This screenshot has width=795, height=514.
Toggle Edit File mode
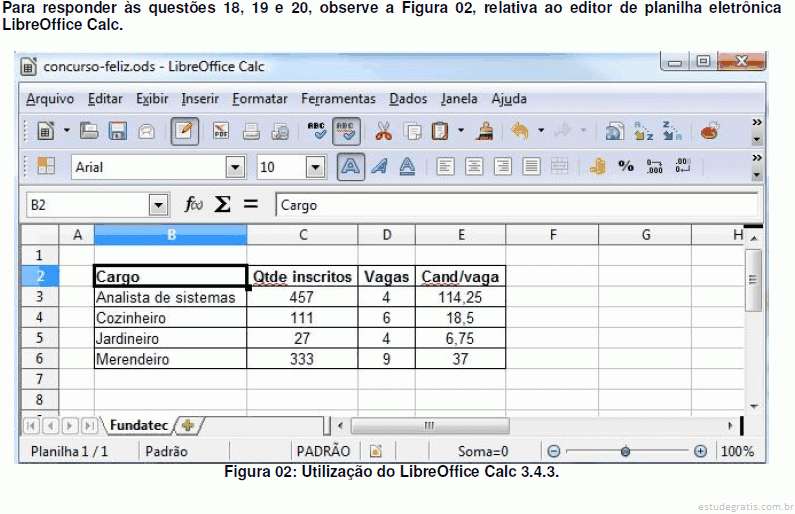pyautogui.click(x=184, y=131)
